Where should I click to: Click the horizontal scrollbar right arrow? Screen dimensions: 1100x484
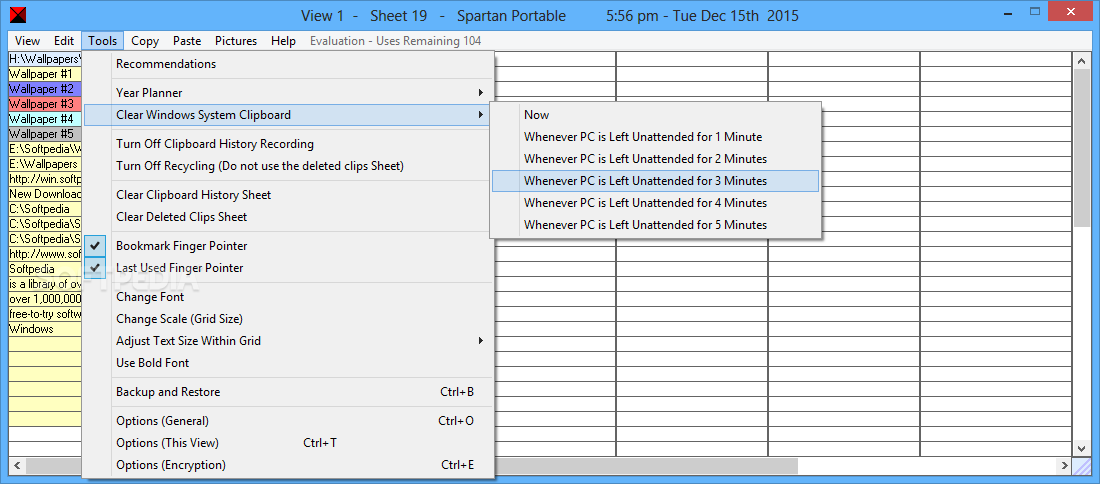pos(1064,465)
